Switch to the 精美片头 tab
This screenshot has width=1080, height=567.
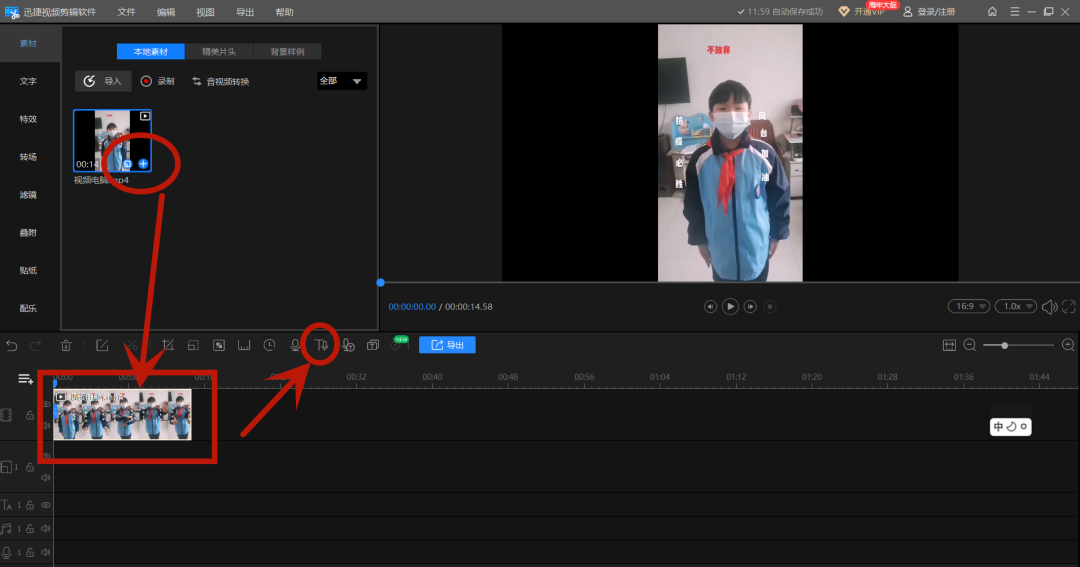[x=219, y=52]
